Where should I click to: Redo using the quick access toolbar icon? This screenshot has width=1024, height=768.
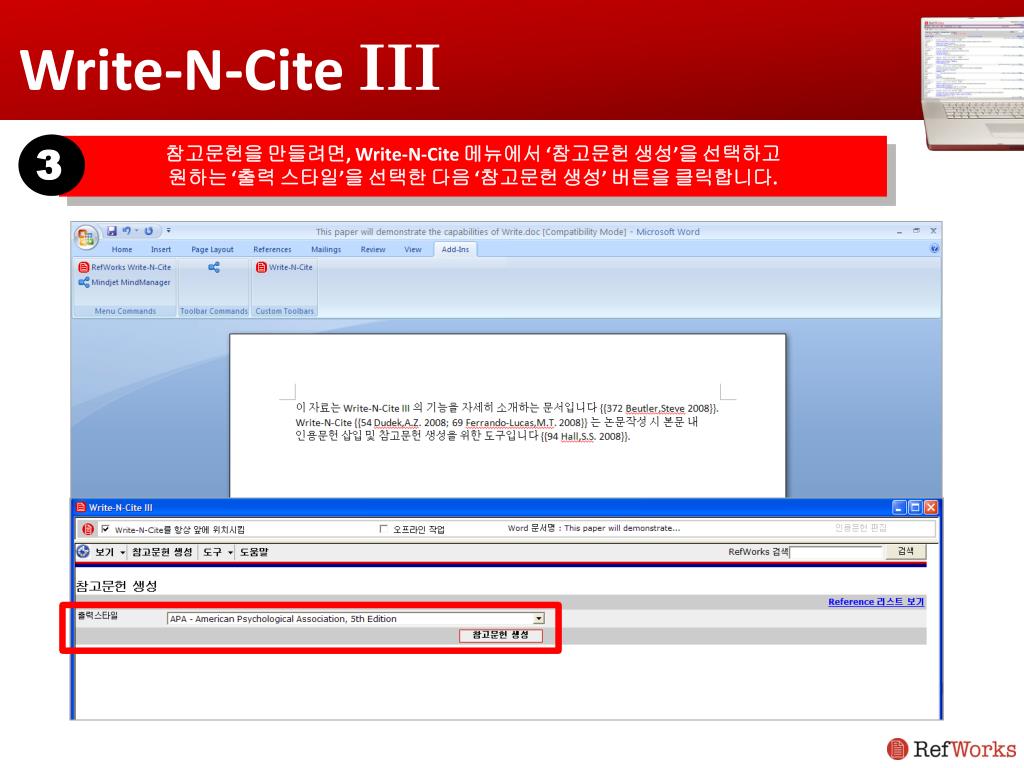[x=149, y=231]
